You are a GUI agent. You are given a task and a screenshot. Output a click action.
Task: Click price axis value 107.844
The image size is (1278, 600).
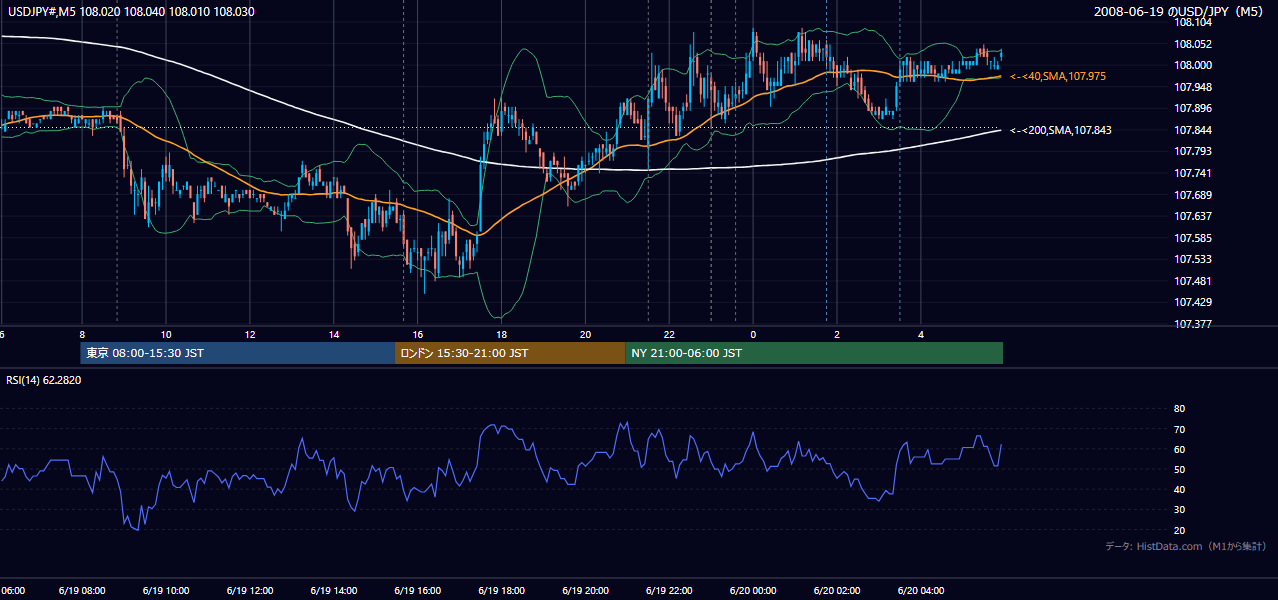click(1192, 130)
